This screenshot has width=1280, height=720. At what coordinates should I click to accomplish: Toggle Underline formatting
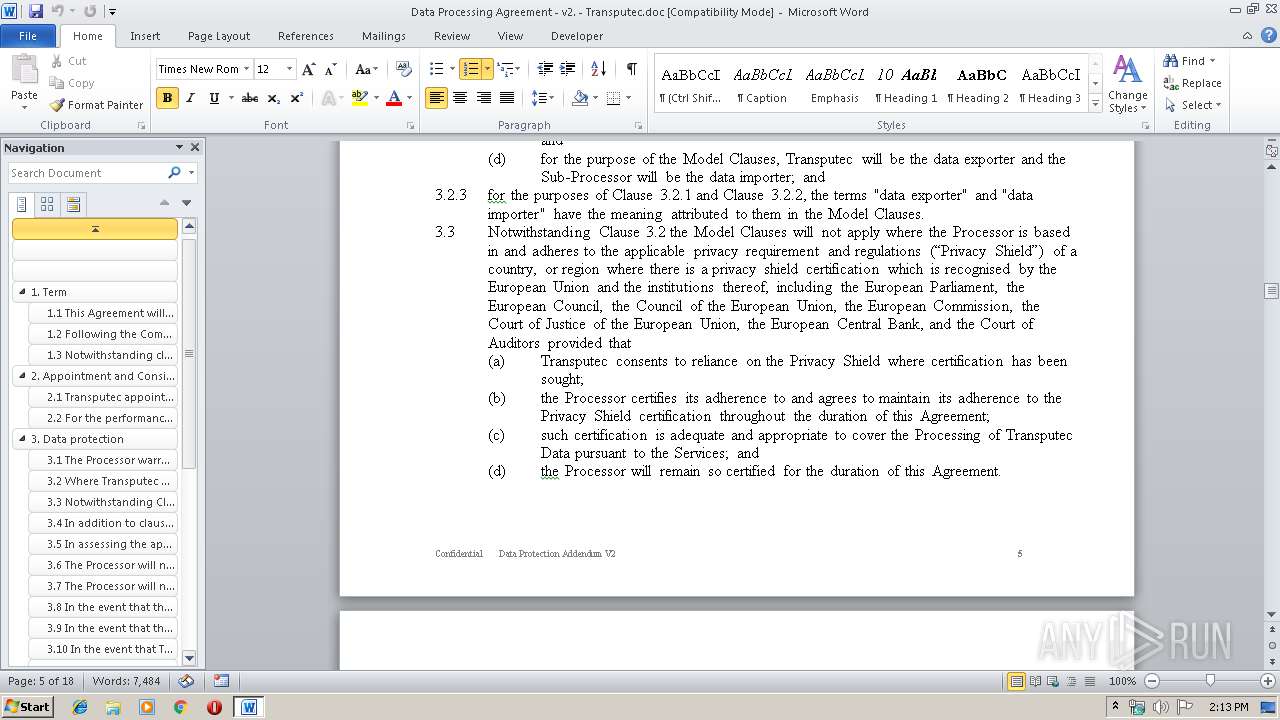[x=213, y=98]
